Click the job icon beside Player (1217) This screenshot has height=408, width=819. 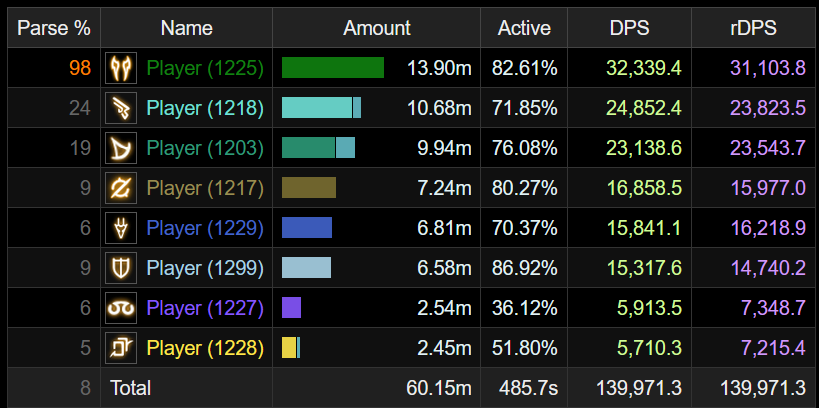[121, 188]
